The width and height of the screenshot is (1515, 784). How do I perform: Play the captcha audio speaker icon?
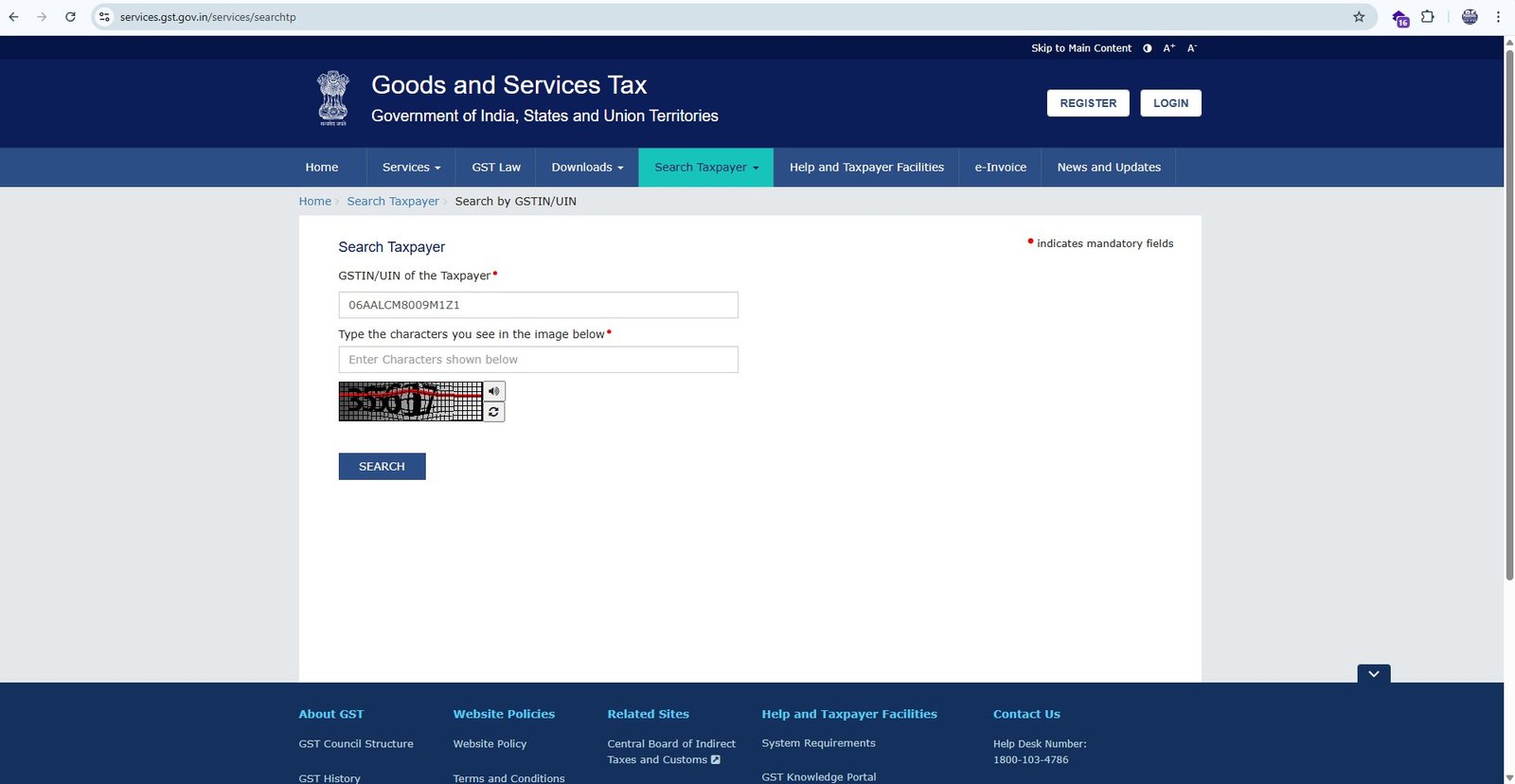tap(493, 391)
